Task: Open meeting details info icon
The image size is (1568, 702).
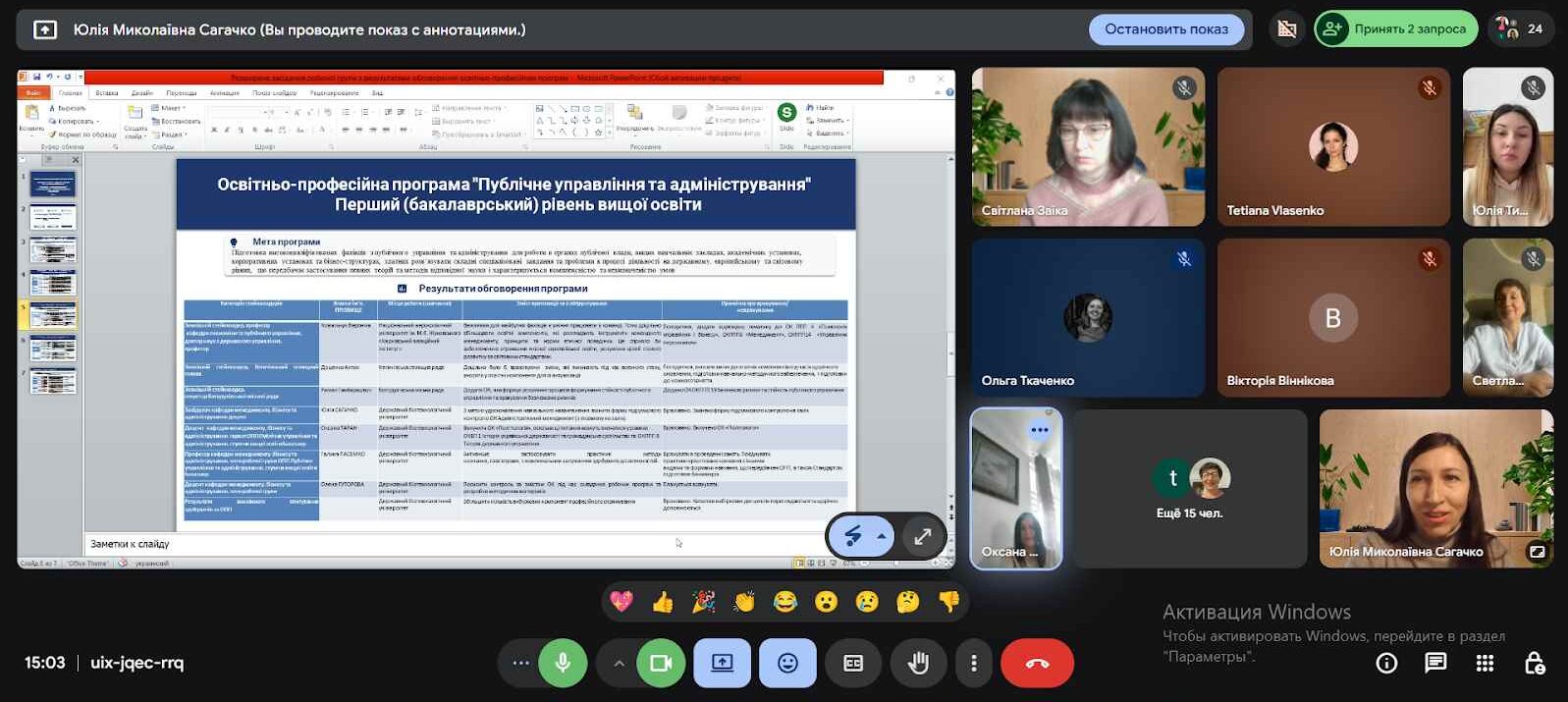Action: point(1386,664)
